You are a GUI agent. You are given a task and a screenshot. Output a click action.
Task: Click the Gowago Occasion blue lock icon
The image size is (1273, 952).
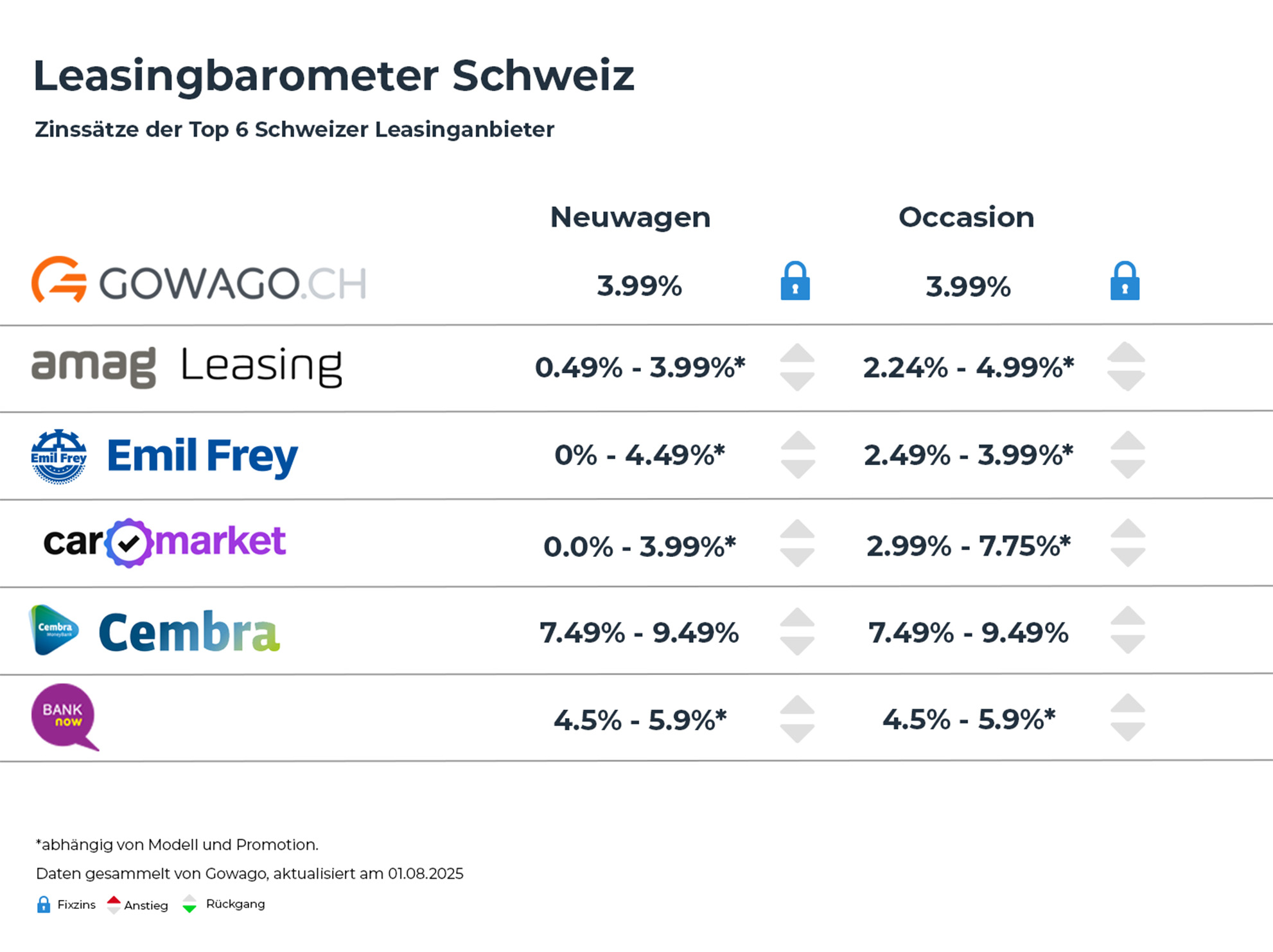[1125, 281]
